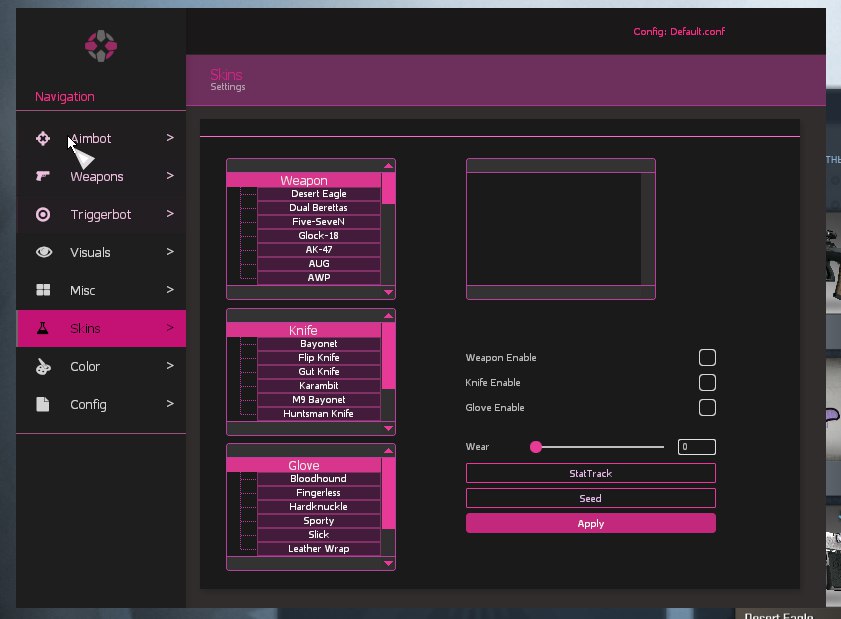Collapse the Knife tree header
The image size is (841, 619).
click(x=304, y=330)
